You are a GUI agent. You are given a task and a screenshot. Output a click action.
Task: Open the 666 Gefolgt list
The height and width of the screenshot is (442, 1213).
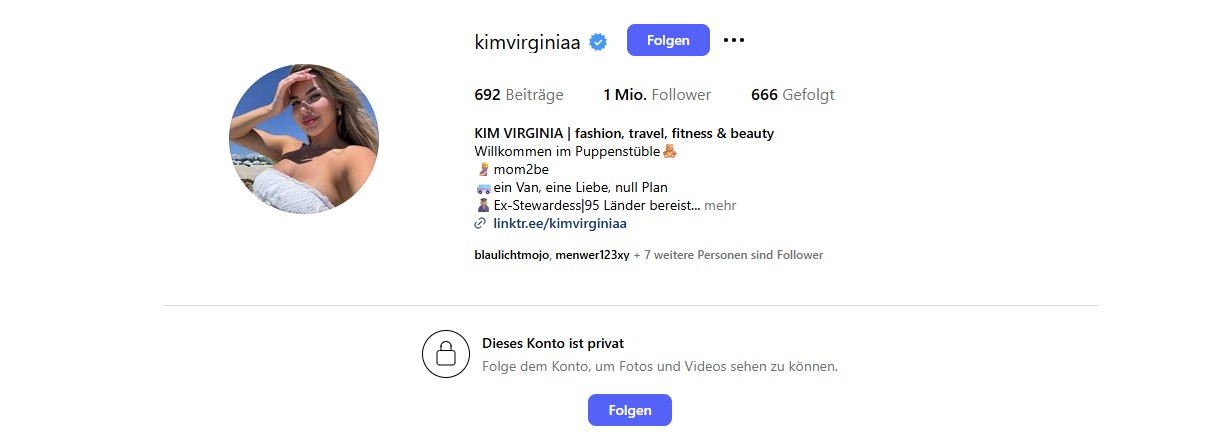pos(793,95)
